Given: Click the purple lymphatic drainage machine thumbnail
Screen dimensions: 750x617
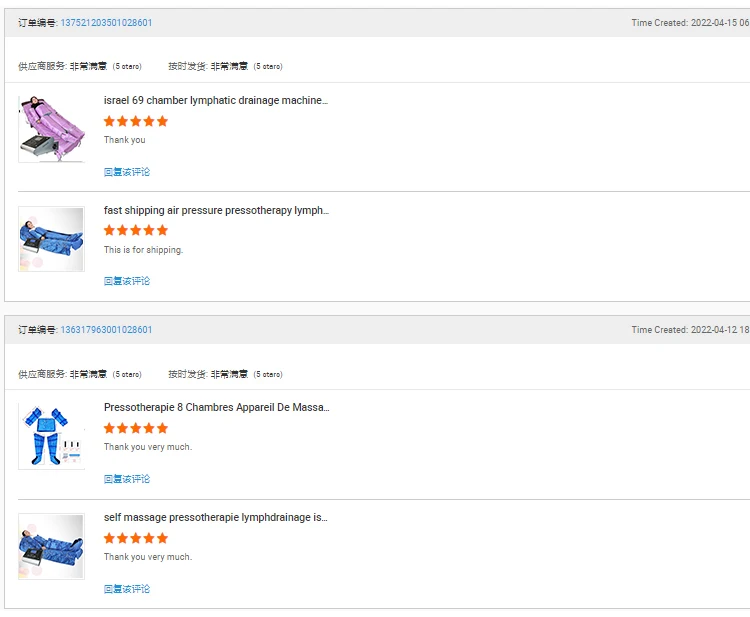Looking at the screenshot, I should (51, 129).
